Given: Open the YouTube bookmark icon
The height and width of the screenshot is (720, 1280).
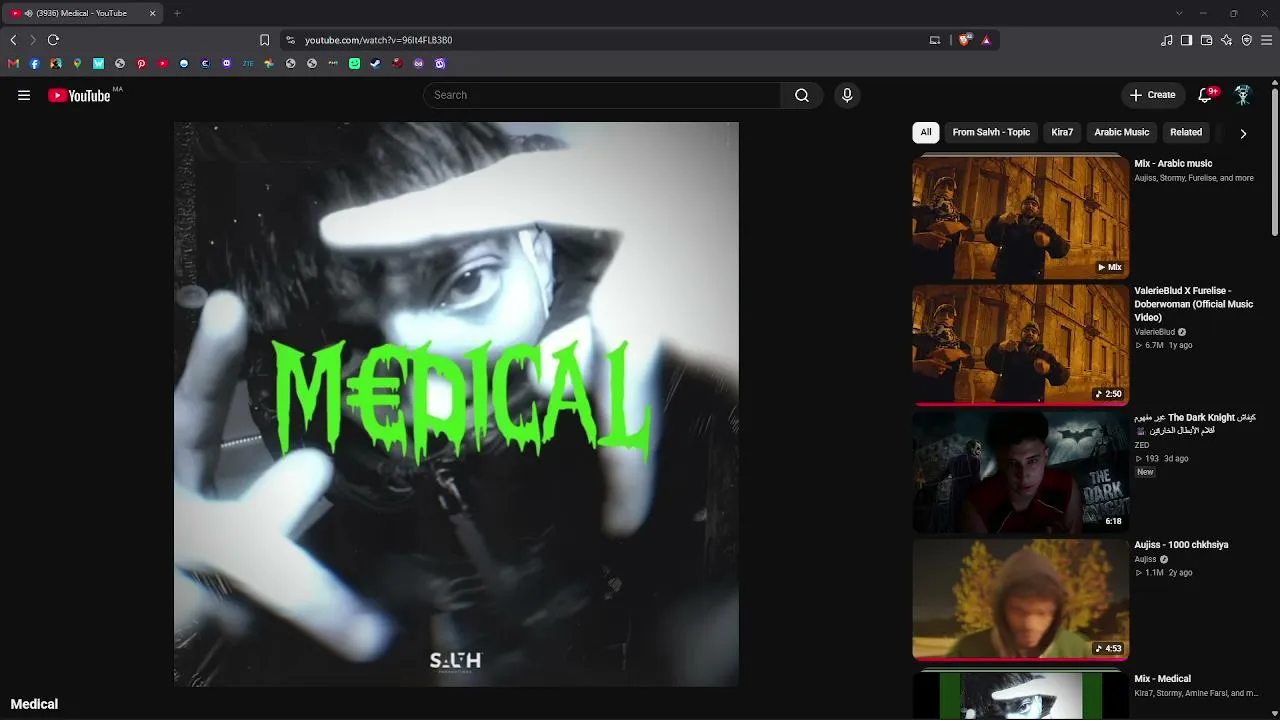Looking at the screenshot, I should pyautogui.click(x=163, y=63).
